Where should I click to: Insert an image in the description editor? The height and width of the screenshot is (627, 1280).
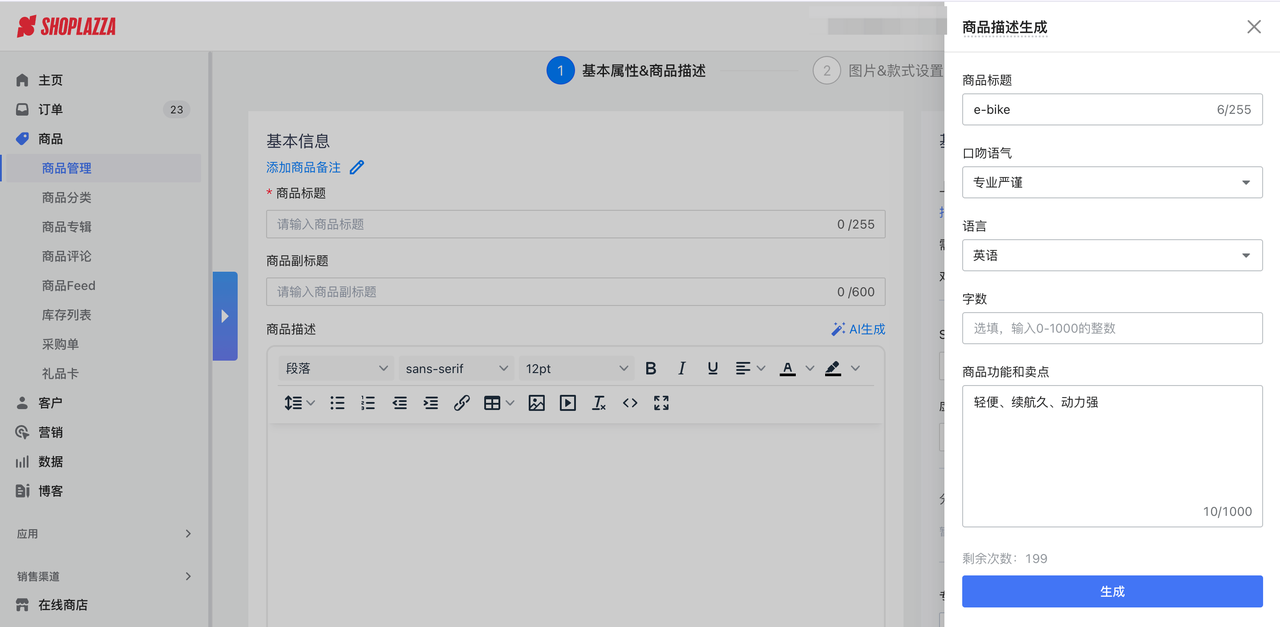pyautogui.click(x=537, y=403)
